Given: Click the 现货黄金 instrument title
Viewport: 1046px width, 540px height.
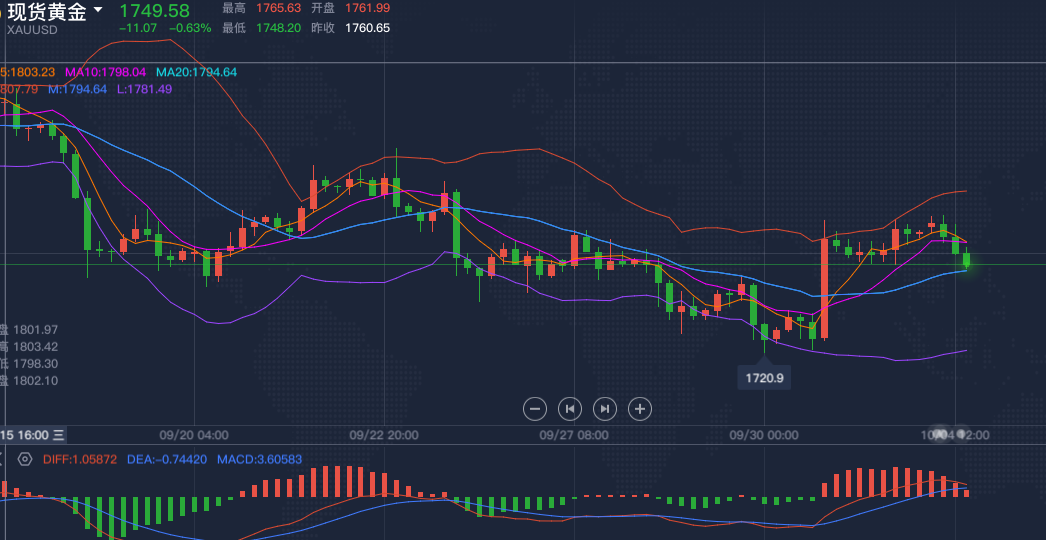Looking at the screenshot, I should tap(46, 11).
